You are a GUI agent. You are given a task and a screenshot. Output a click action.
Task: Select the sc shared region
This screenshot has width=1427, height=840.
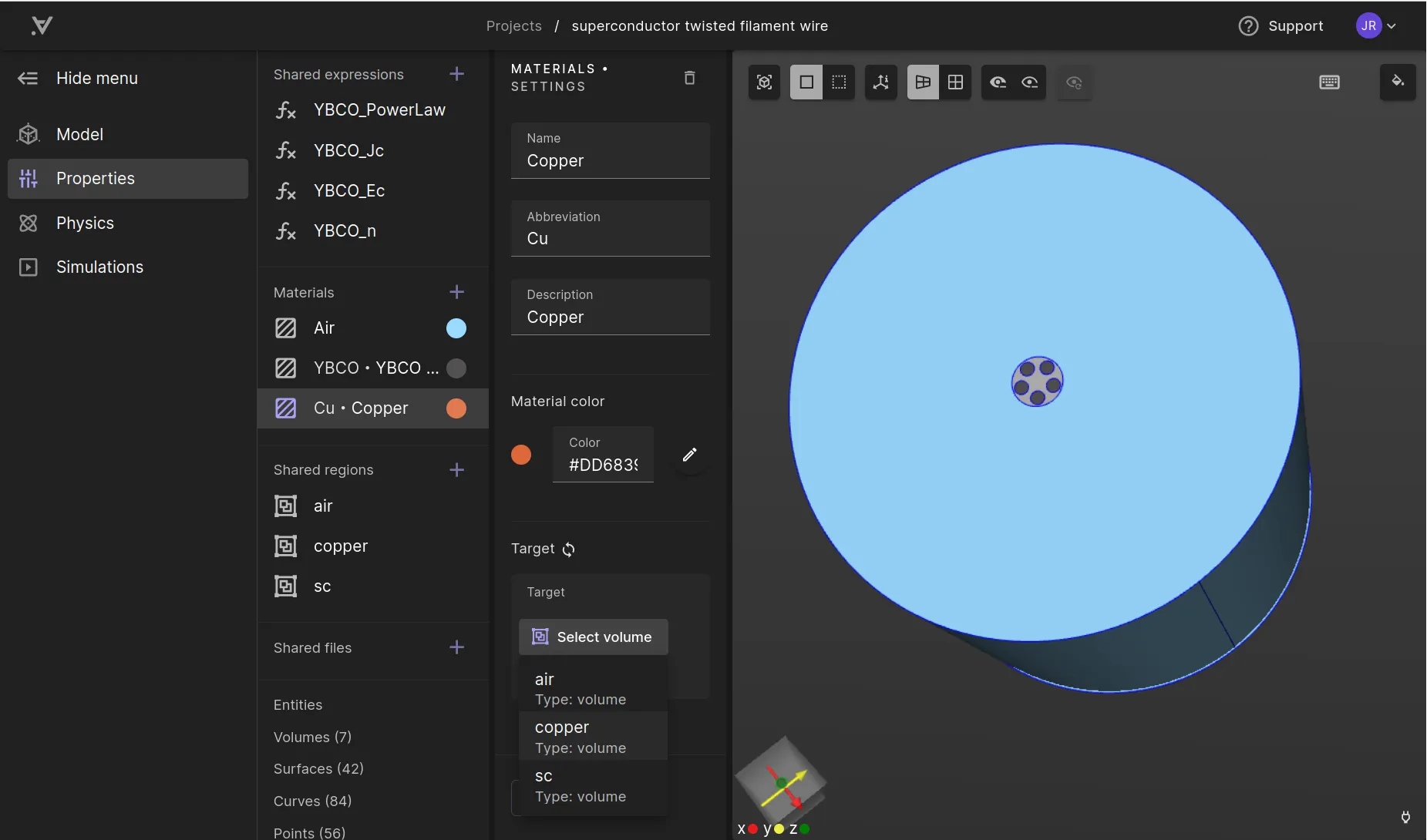373,586
